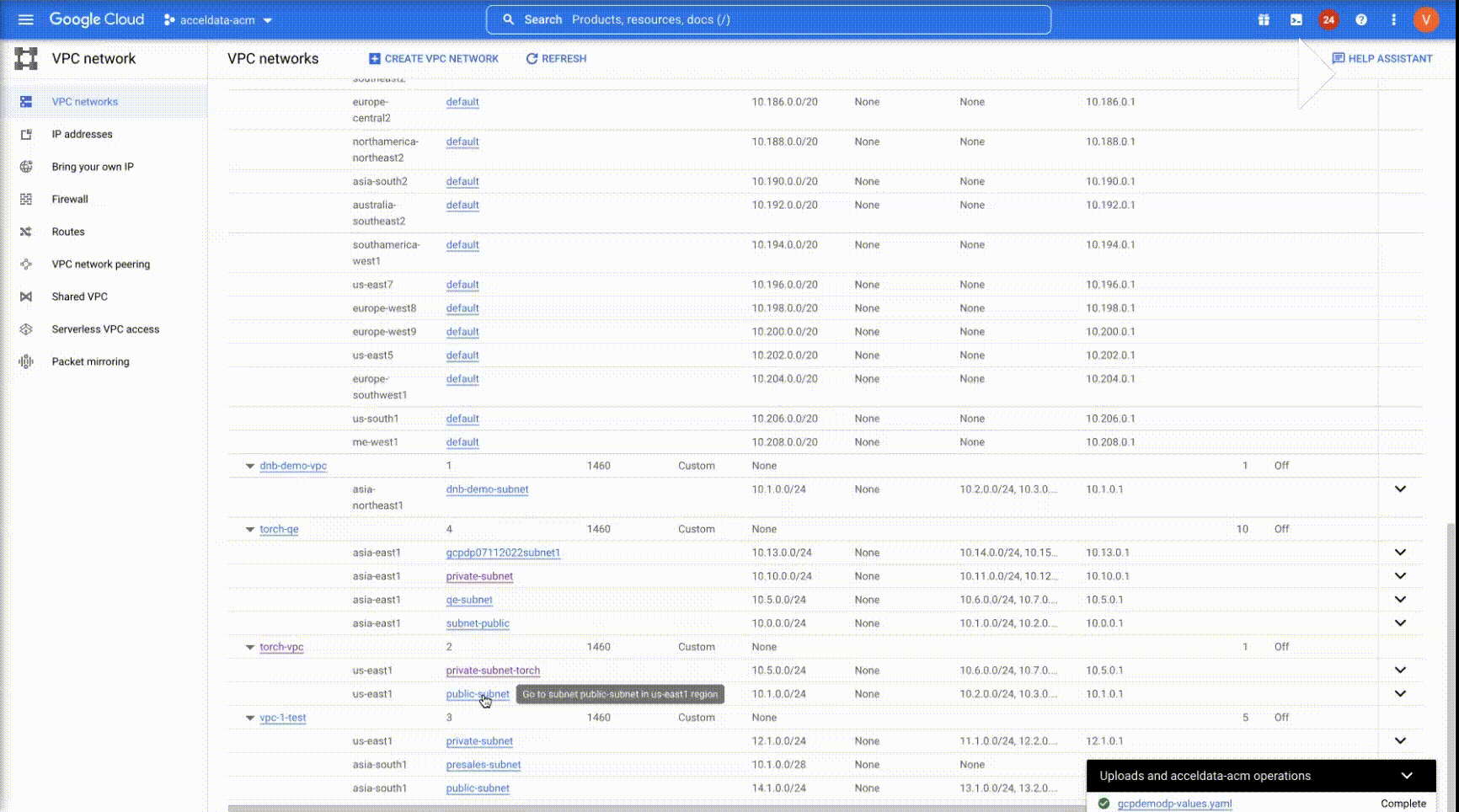Click the Firewall sidebar icon
This screenshot has height=812, width=1459.
coord(26,200)
